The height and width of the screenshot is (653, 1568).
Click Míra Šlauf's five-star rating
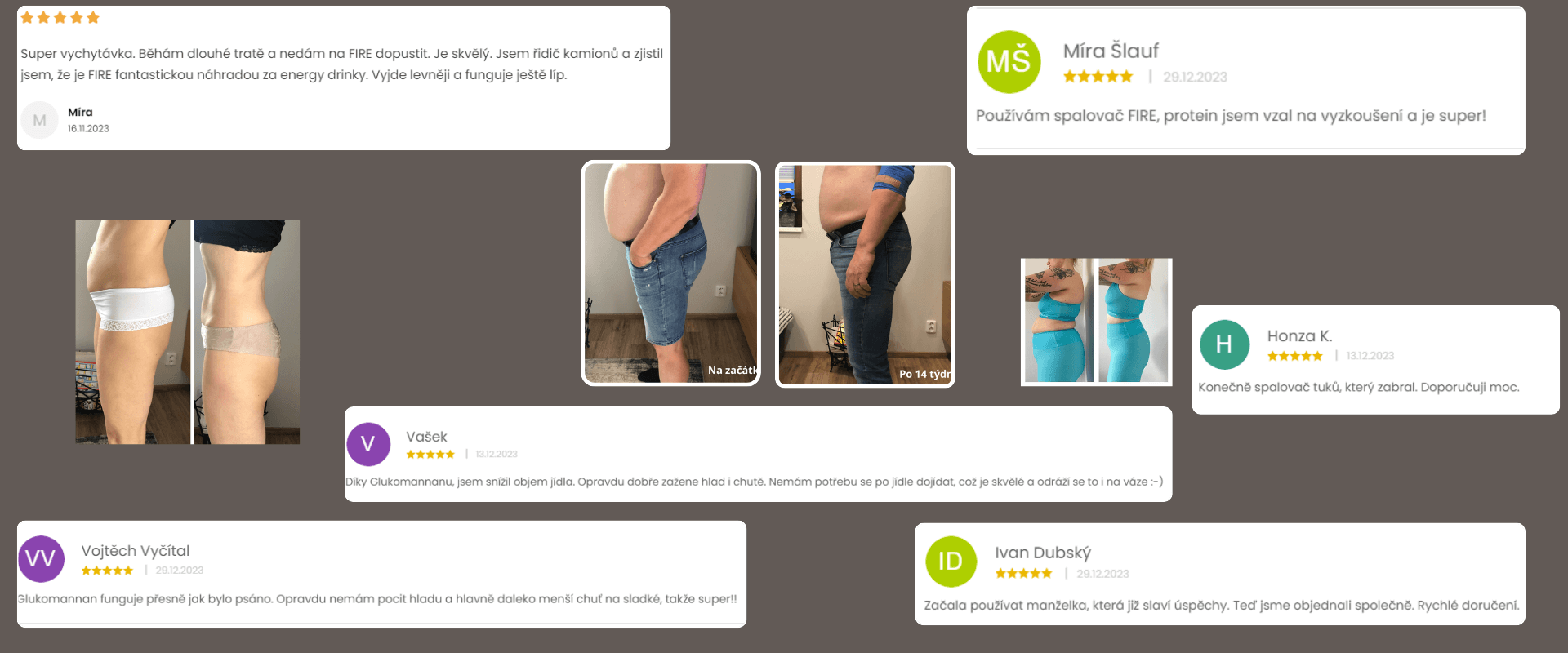1098,77
